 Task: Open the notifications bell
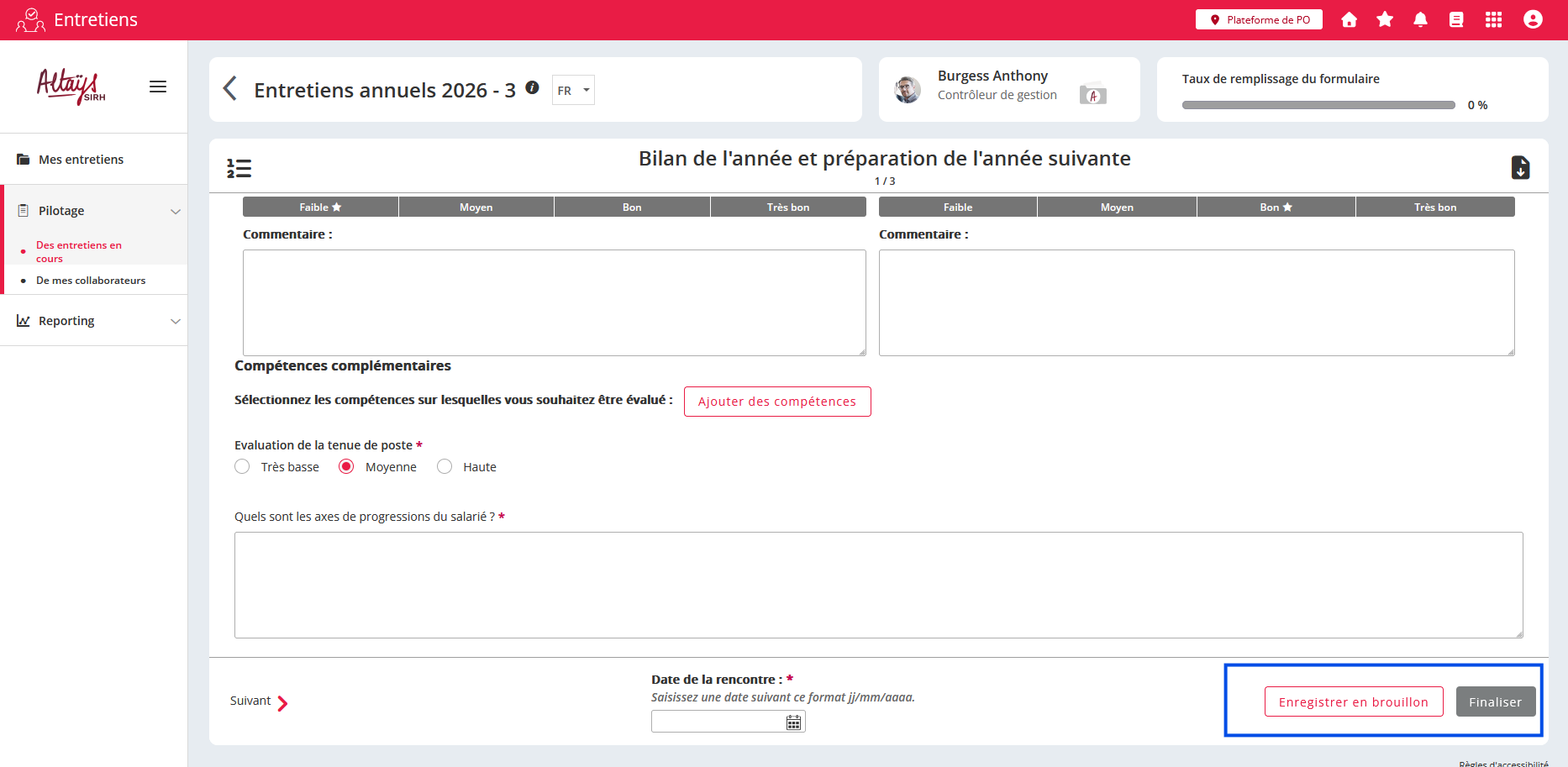click(x=1420, y=19)
